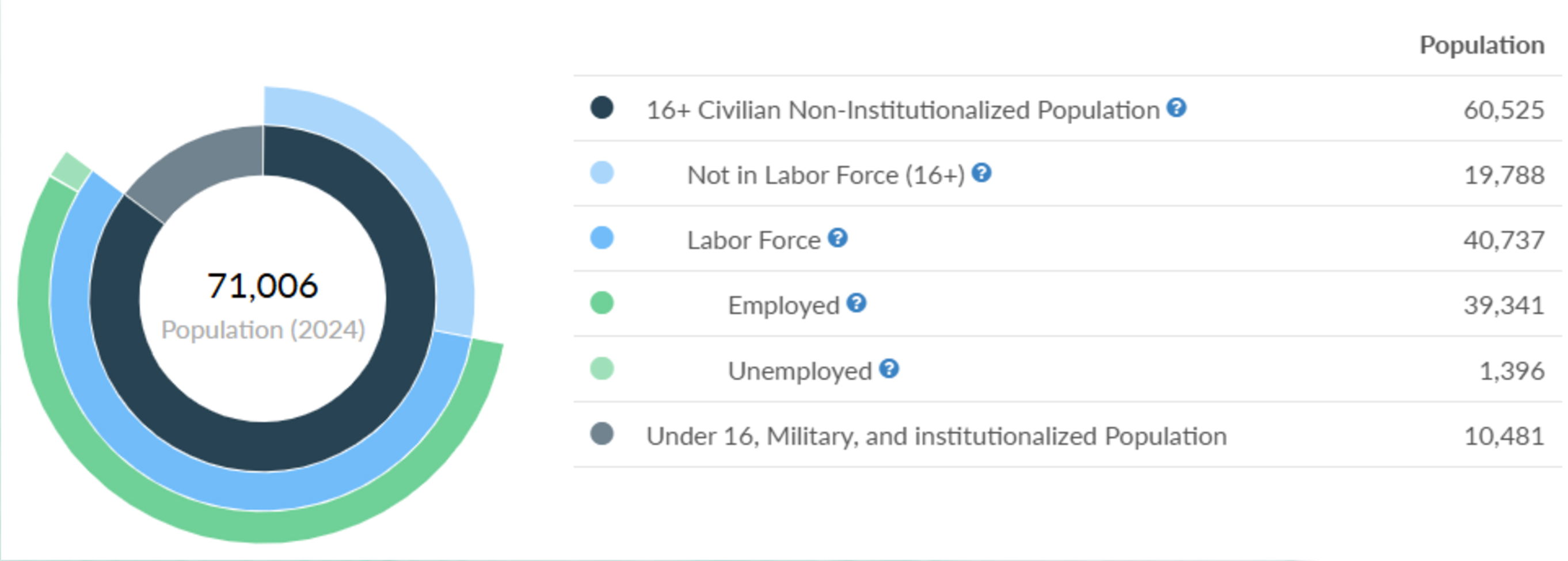This screenshot has height=561, width=1568.
Task: Select the light green Unemployed legend dot
Action: tap(602, 368)
